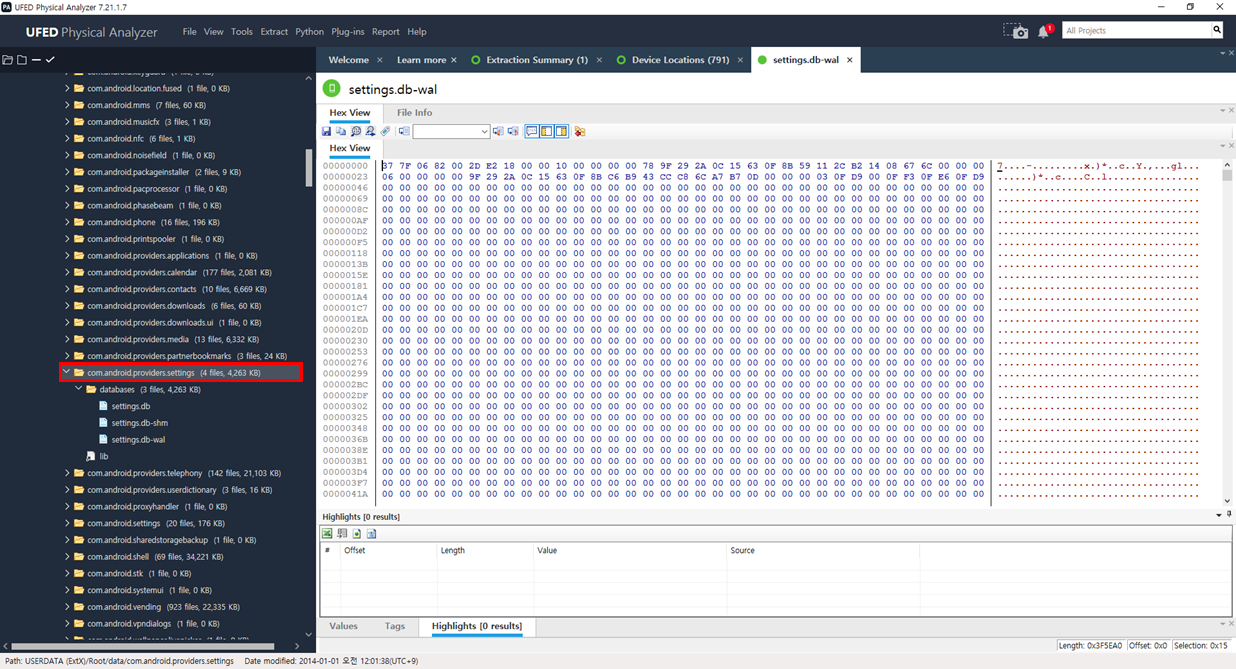Viewport: 1236px width, 669px height.
Task: Click the copy icon in hex toolbar
Action: pyautogui.click(x=341, y=132)
